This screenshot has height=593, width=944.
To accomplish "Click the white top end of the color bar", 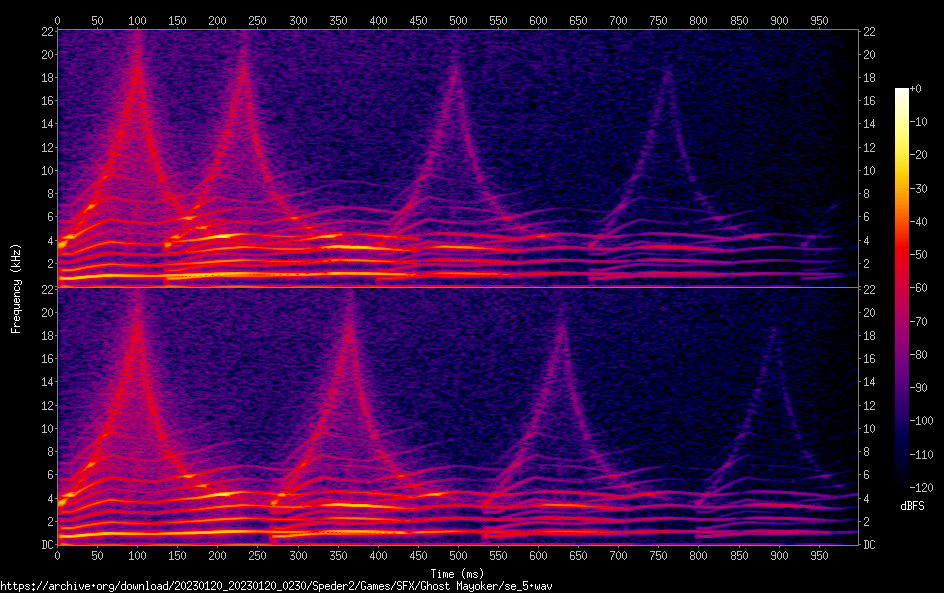I will [902, 91].
